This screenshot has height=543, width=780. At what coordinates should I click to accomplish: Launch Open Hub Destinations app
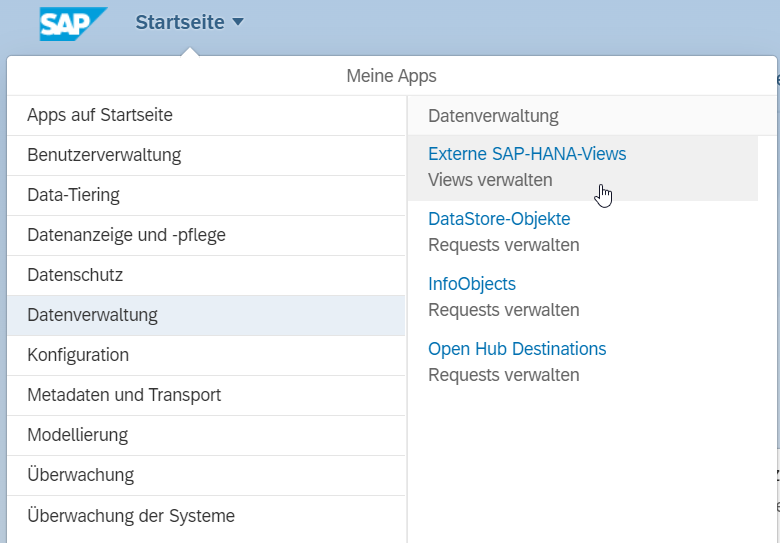click(517, 349)
